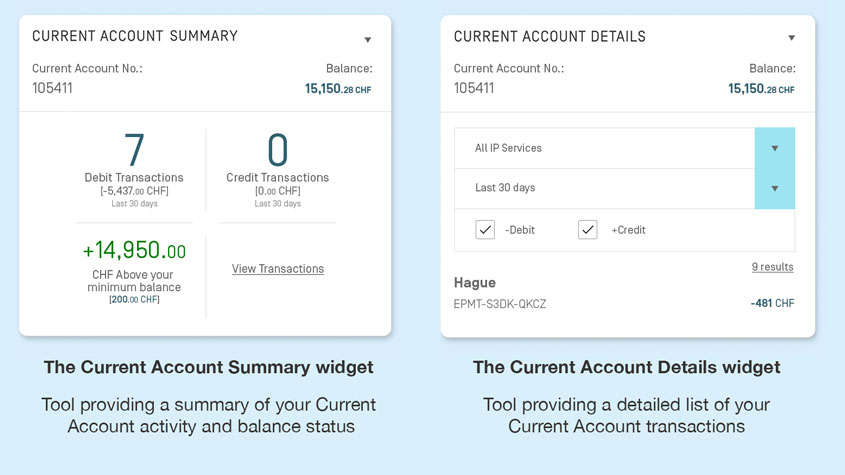Select the Hague transaction entry
845x475 pixels.
475,283
